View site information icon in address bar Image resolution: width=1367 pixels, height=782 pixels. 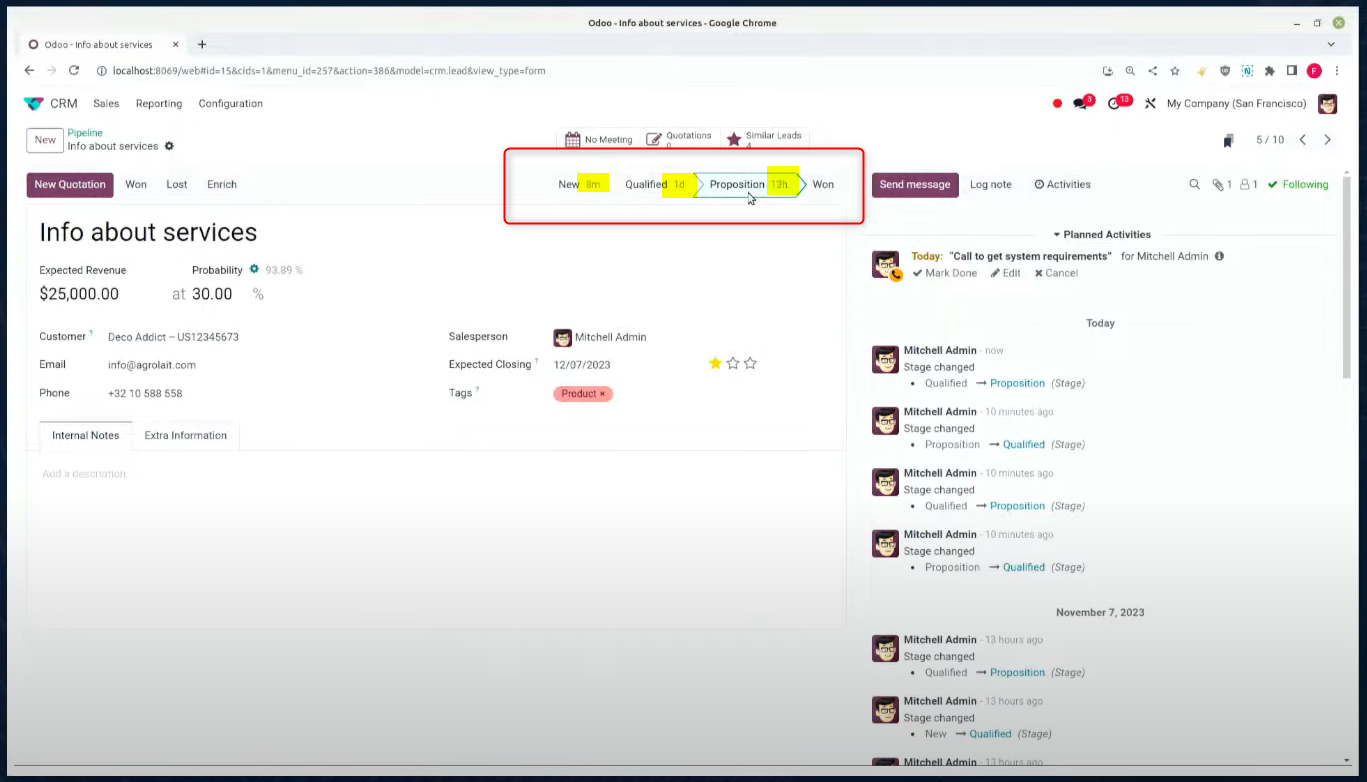(102, 71)
